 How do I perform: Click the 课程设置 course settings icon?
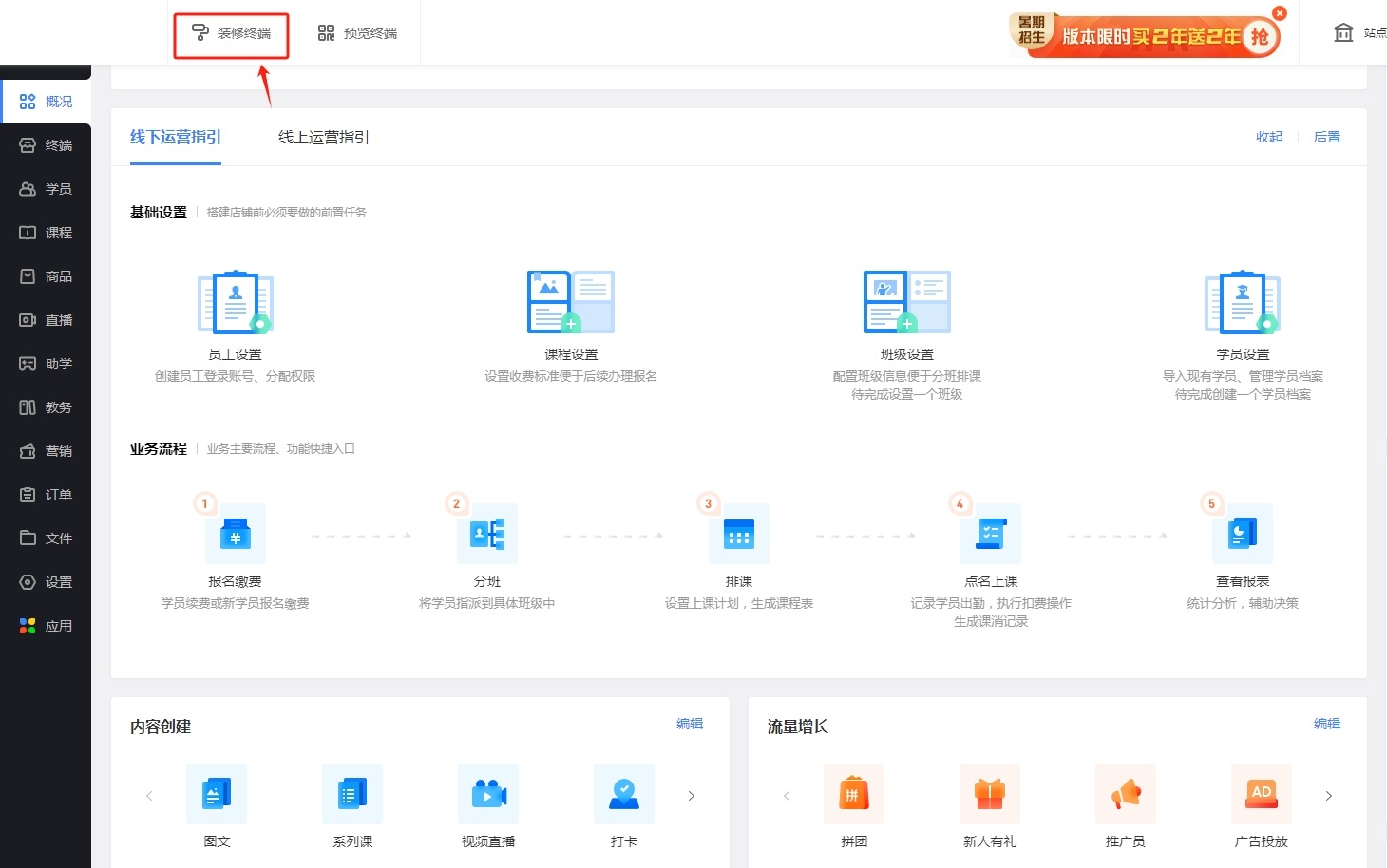point(570,302)
